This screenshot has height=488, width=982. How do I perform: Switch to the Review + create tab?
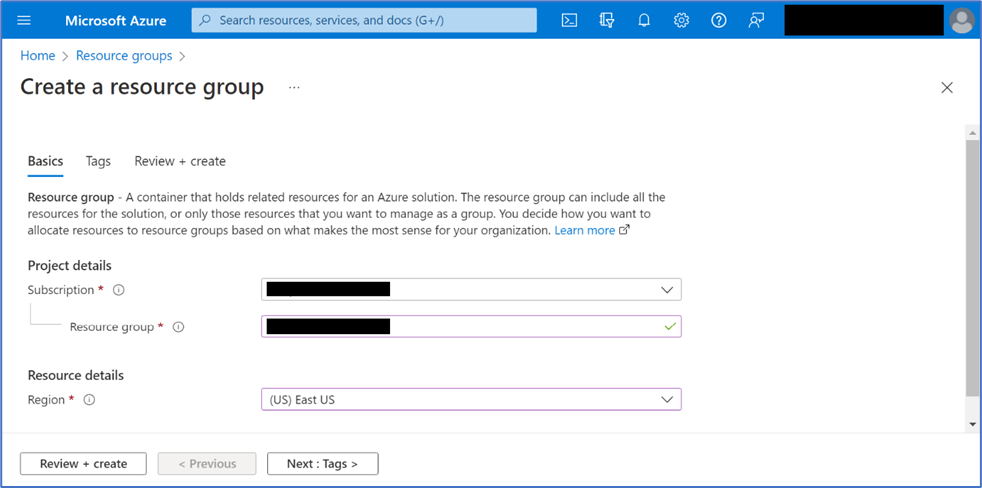(x=180, y=162)
